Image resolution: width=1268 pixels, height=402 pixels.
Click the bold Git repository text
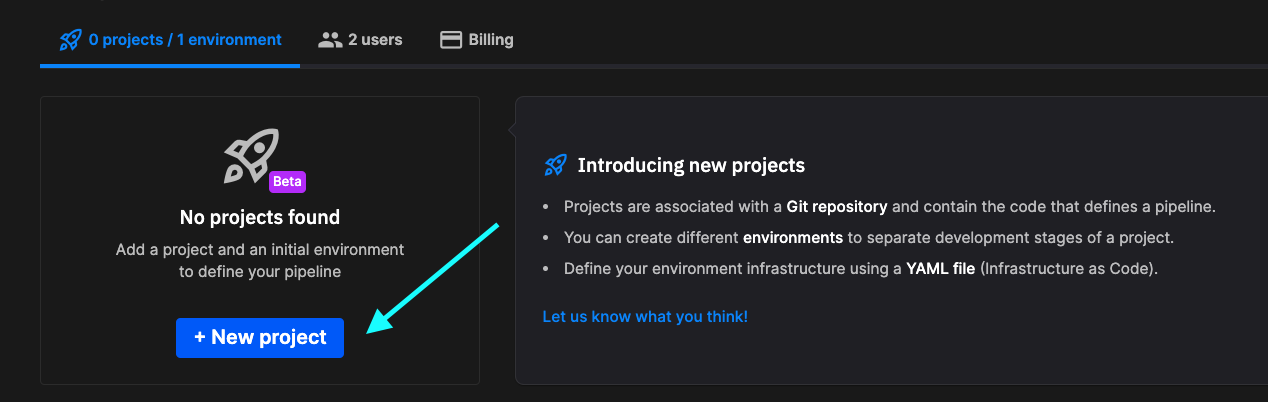pyautogui.click(x=837, y=207)
